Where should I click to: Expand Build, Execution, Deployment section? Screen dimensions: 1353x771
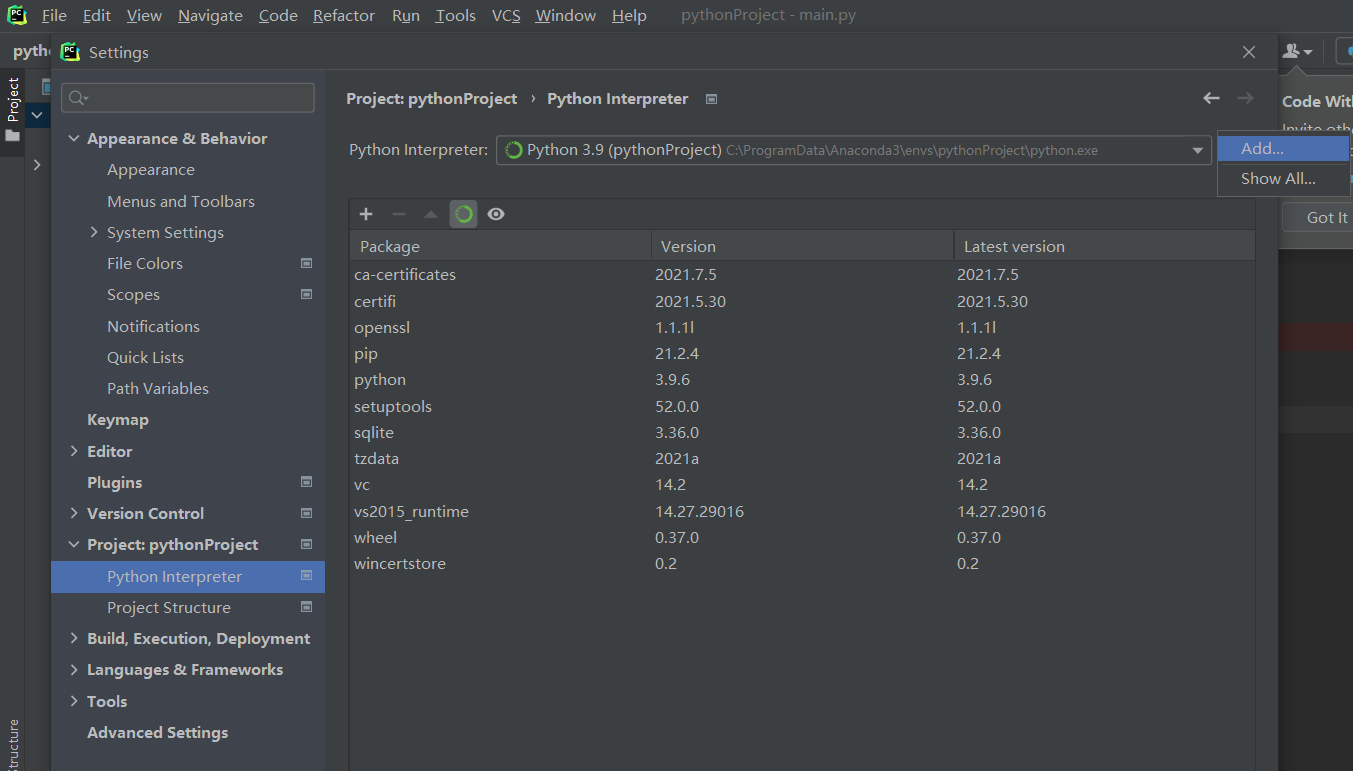pos(73,638)
